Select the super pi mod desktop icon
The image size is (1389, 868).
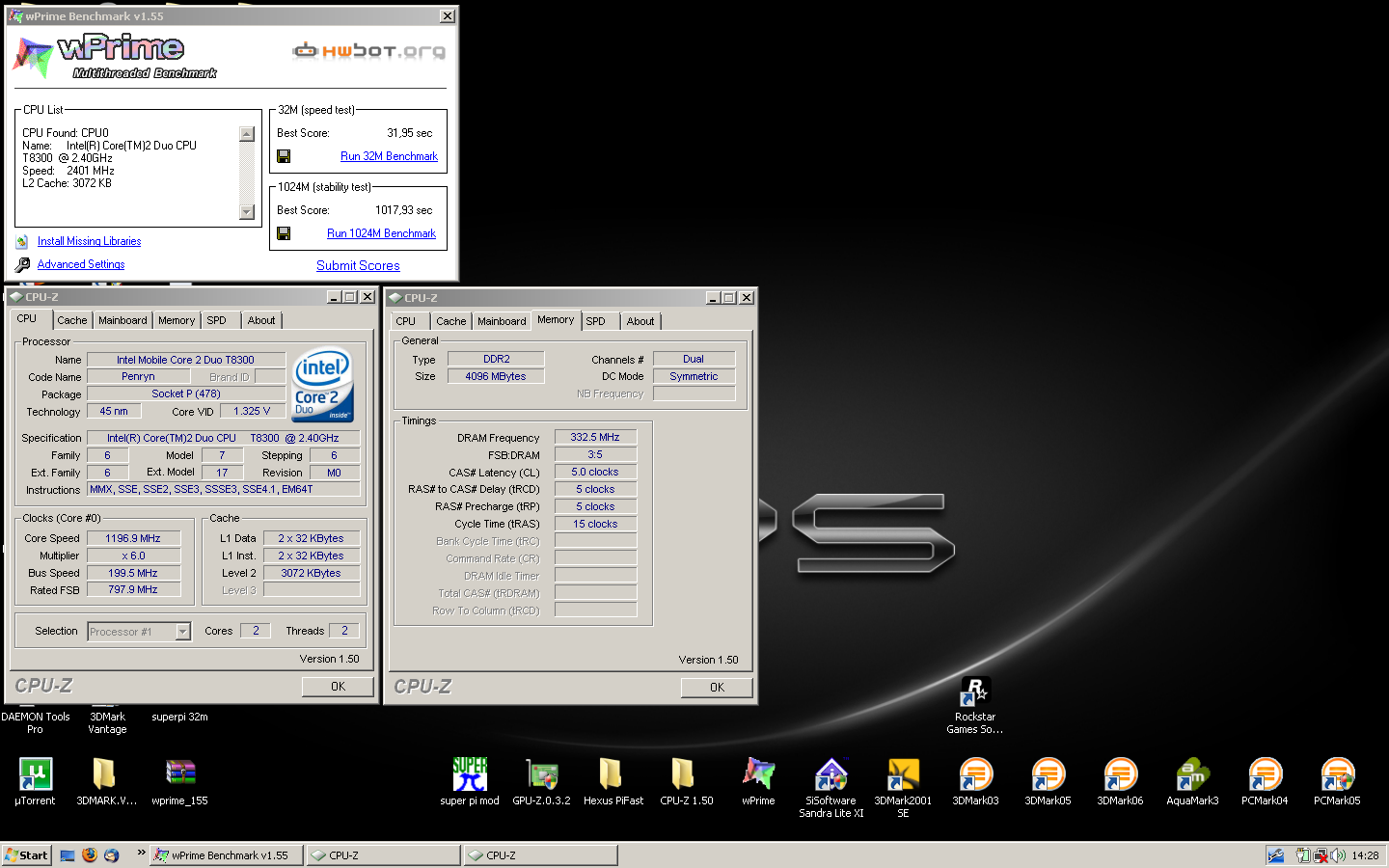click(470, 773)
